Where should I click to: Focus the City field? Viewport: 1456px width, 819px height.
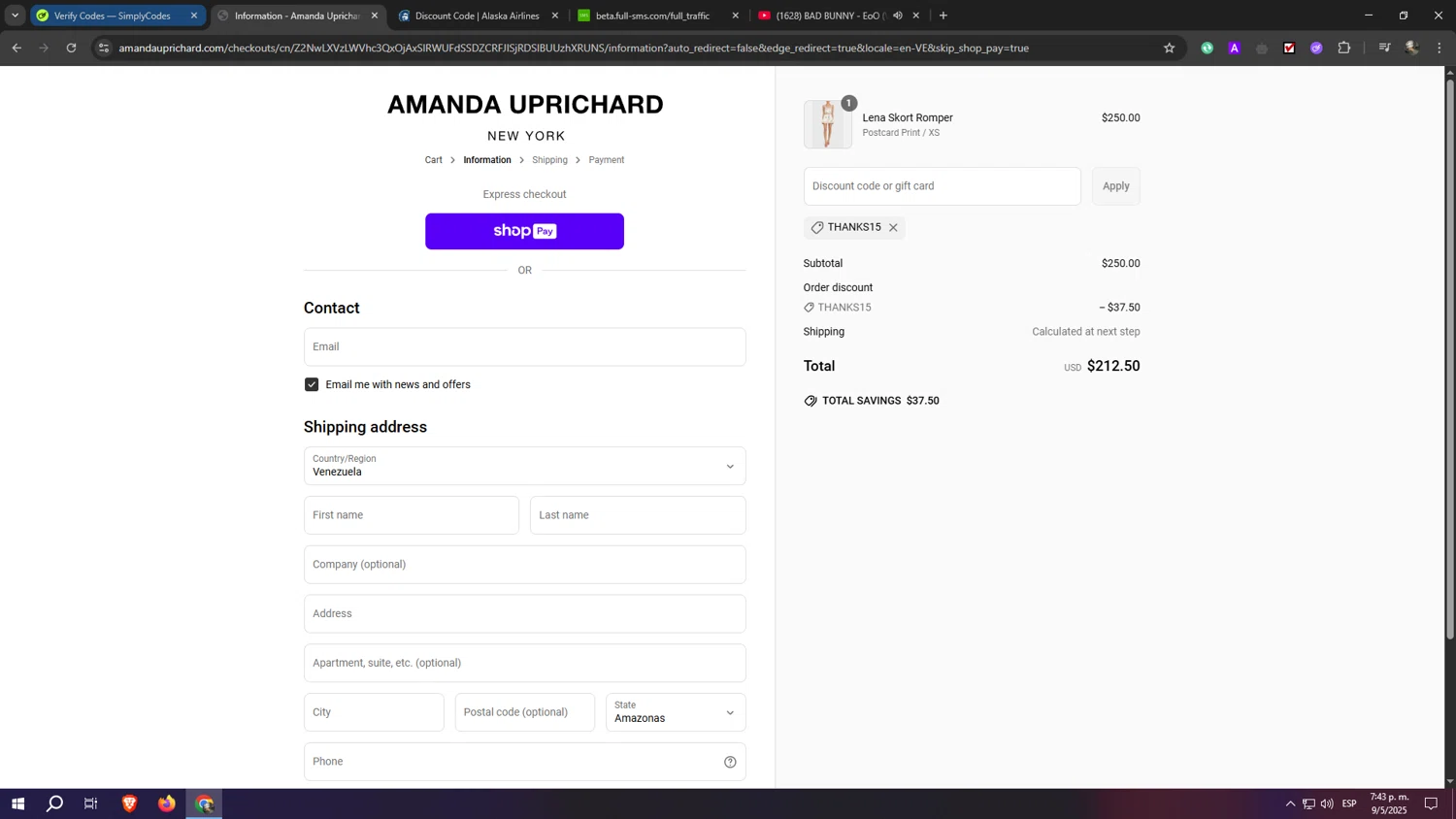tap(374, 712)
